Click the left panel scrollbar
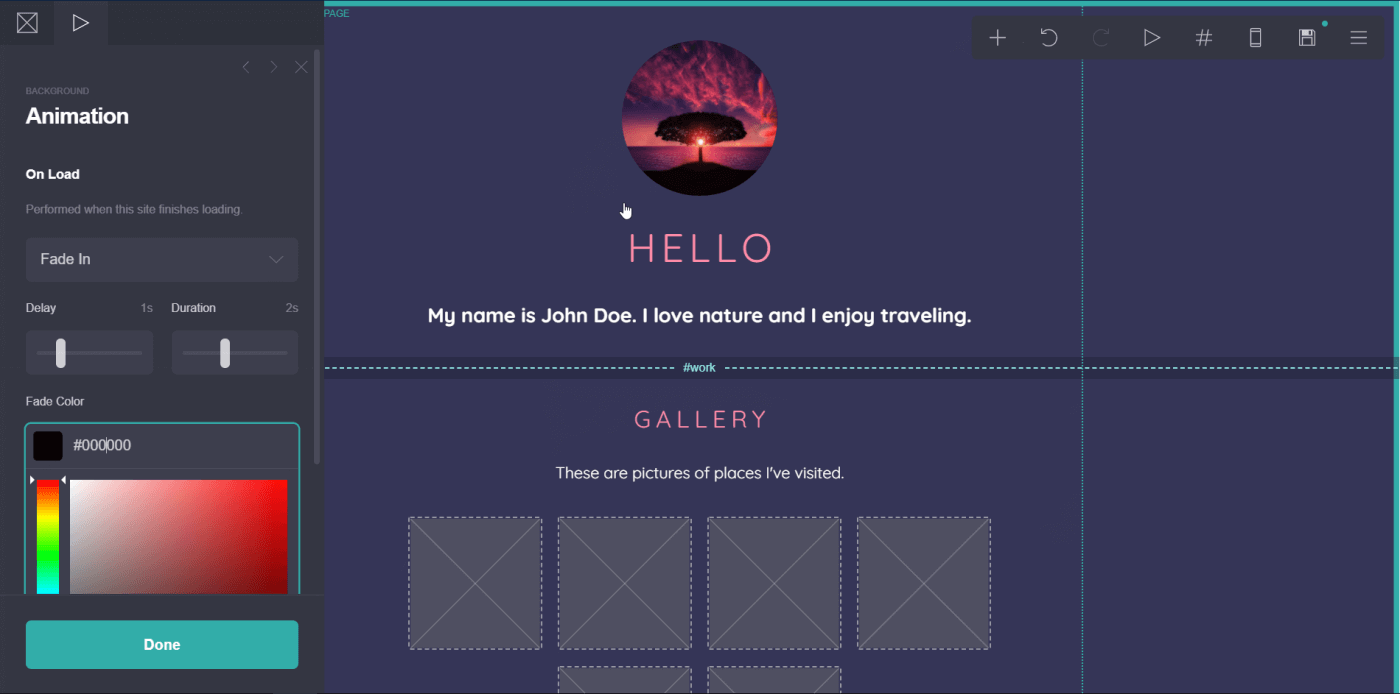1400x694 pixels. [x=318, y=255]
